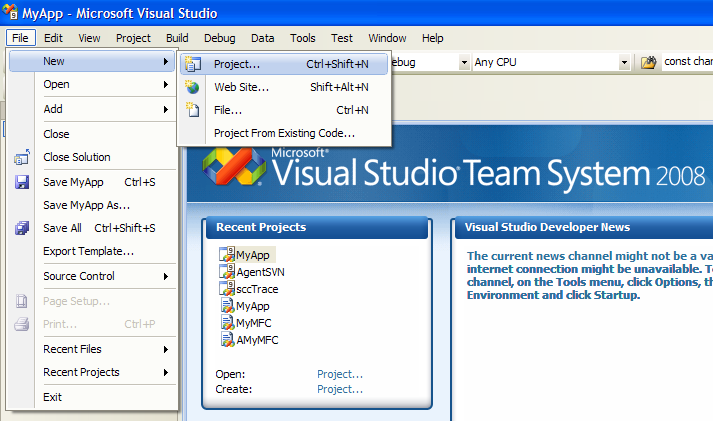Click the MyMFC project icon
Viewport: 713px width, 421px height.
(227, 322)
